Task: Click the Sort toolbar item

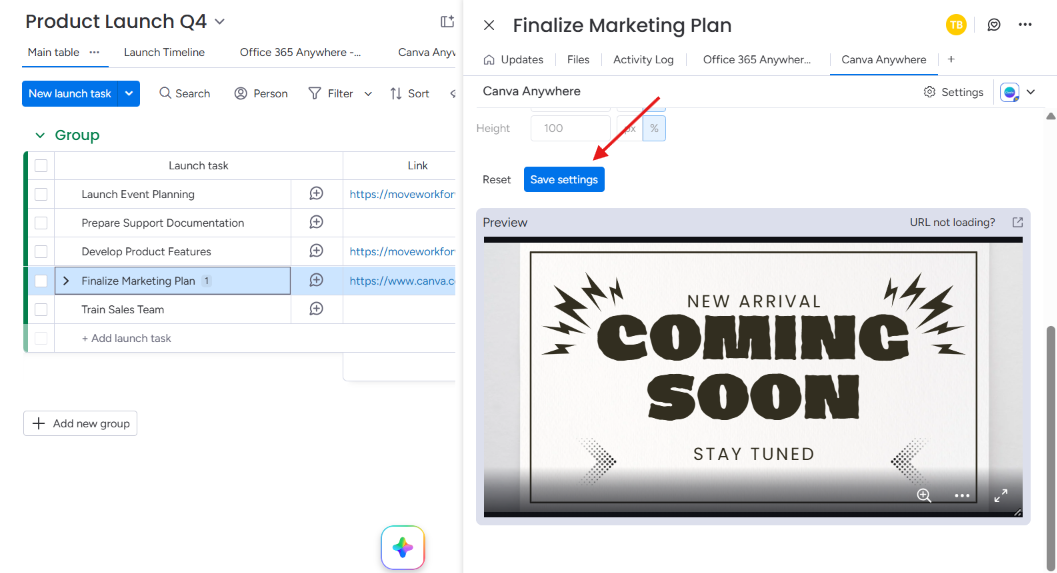Action: coord(410,93)
